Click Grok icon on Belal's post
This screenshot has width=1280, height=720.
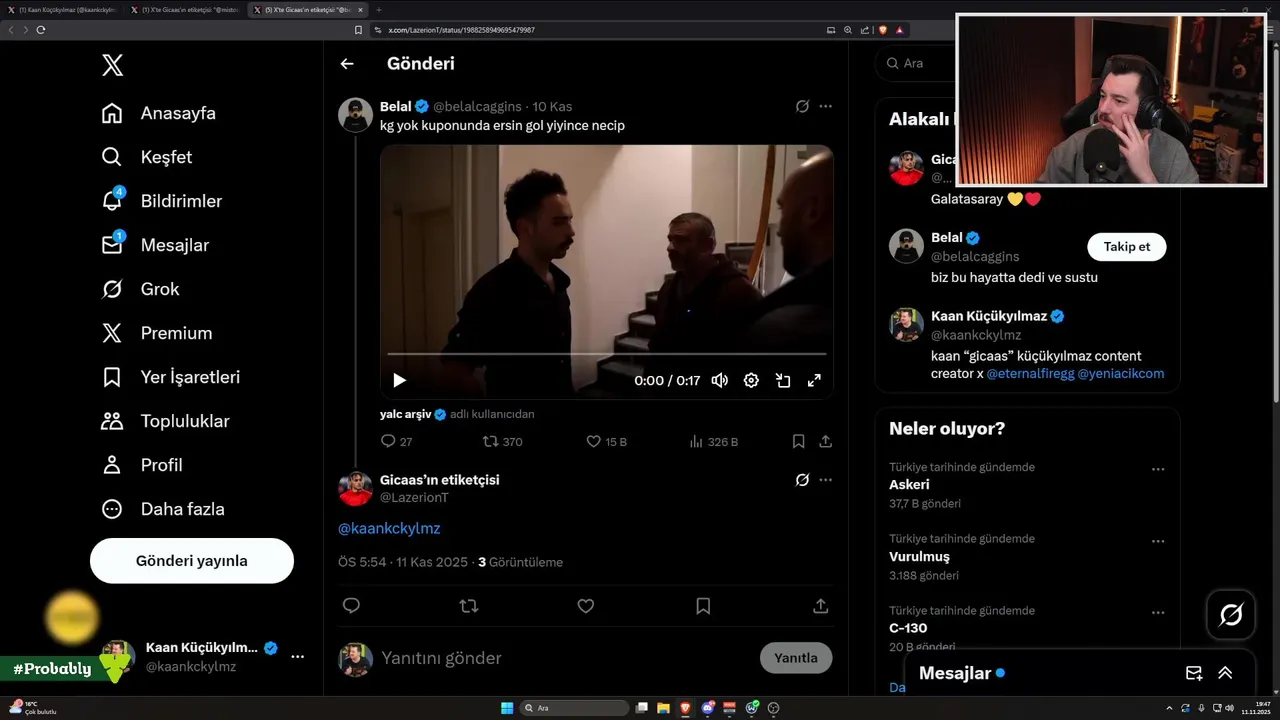802,106
